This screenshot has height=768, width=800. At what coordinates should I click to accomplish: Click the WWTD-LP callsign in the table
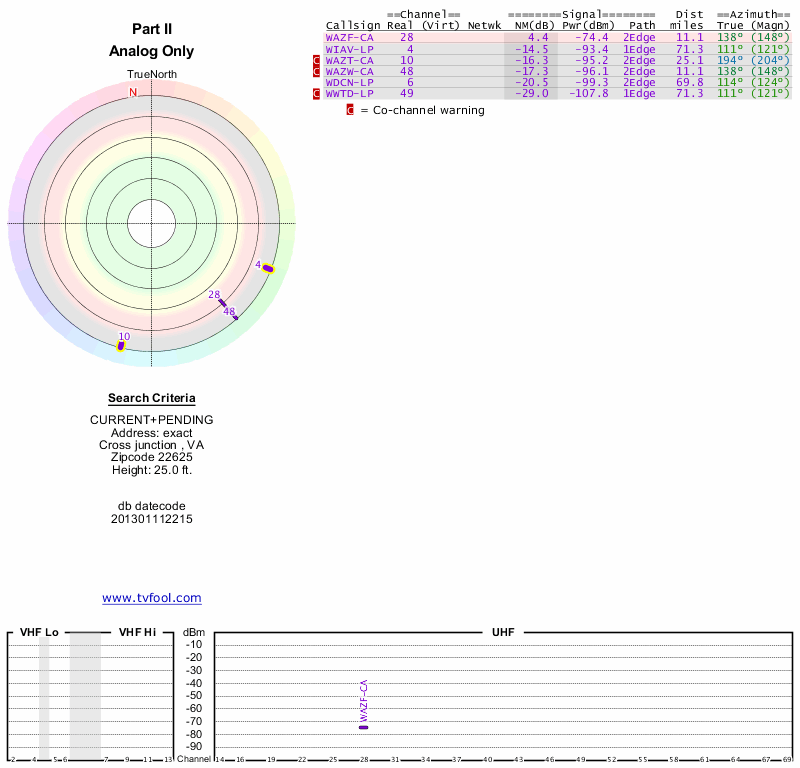[x=350, y=93]
